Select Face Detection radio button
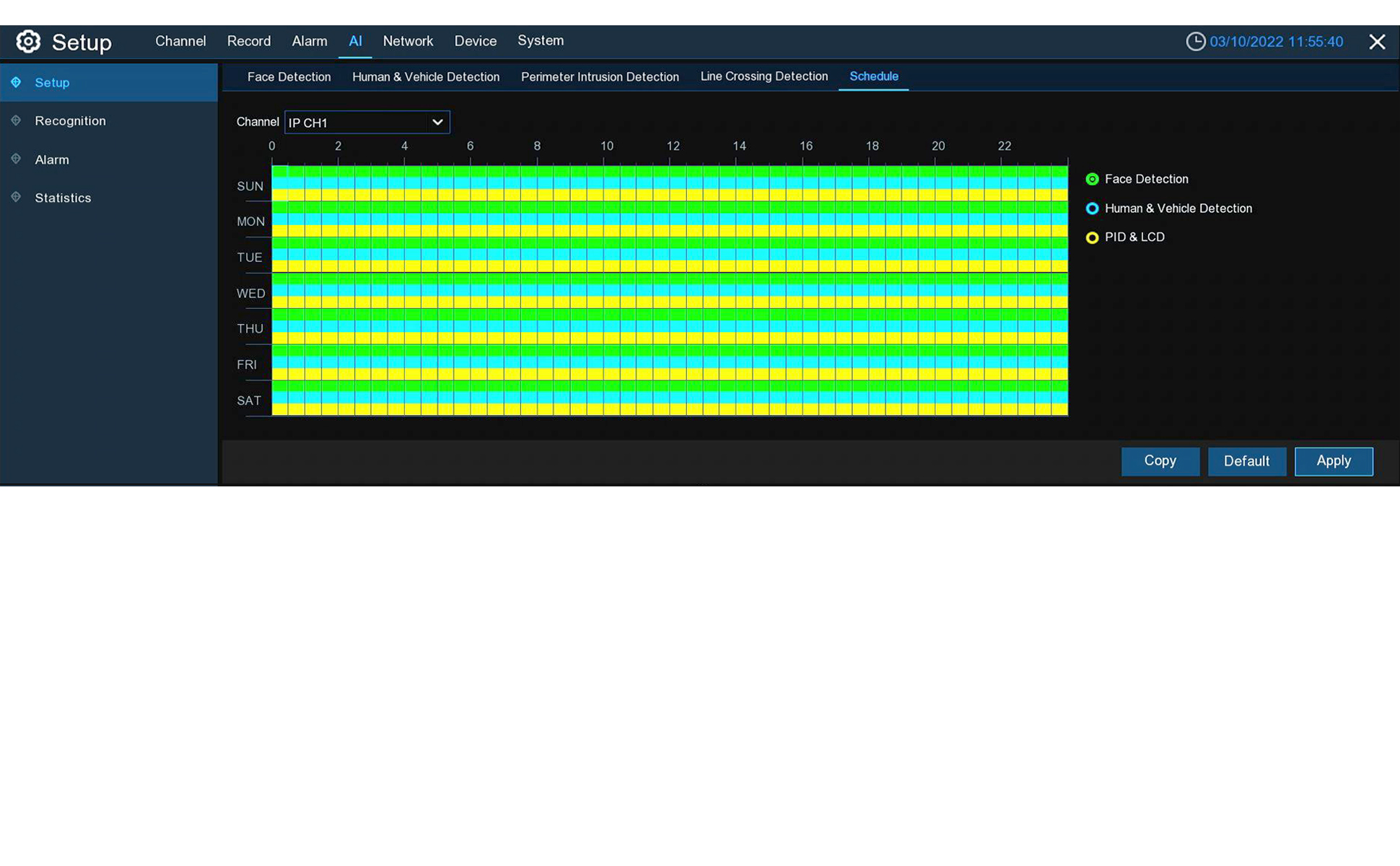1400x866 pixels. point(1092,179)
